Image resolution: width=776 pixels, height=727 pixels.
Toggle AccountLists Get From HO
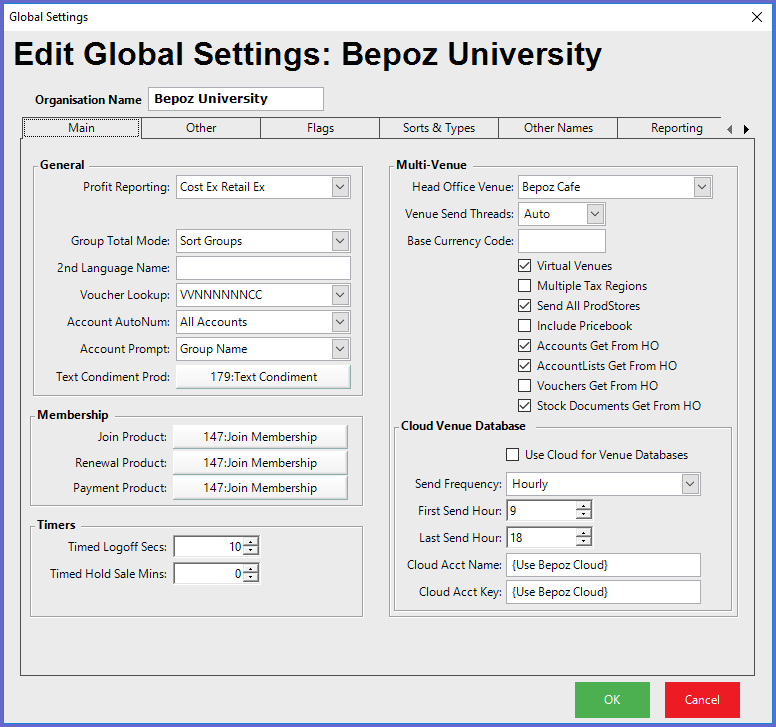click(525, 366)
